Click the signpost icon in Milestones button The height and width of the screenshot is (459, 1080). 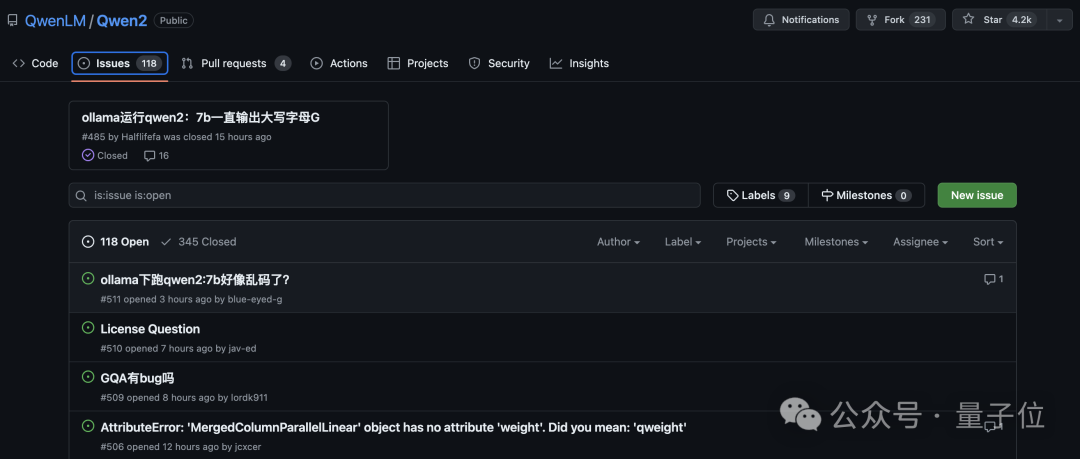click(x=827, y=196)
